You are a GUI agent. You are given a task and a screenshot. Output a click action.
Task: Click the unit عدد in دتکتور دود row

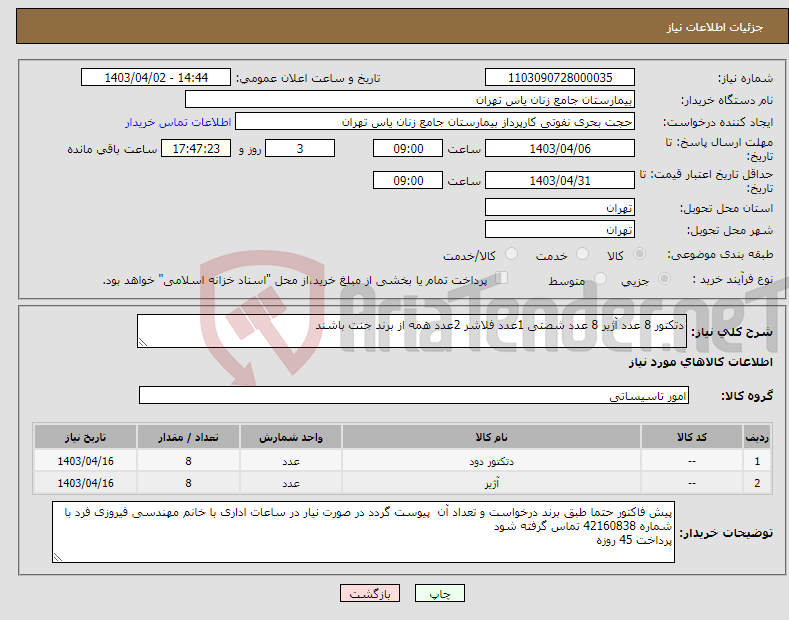[x=291, y=460]
